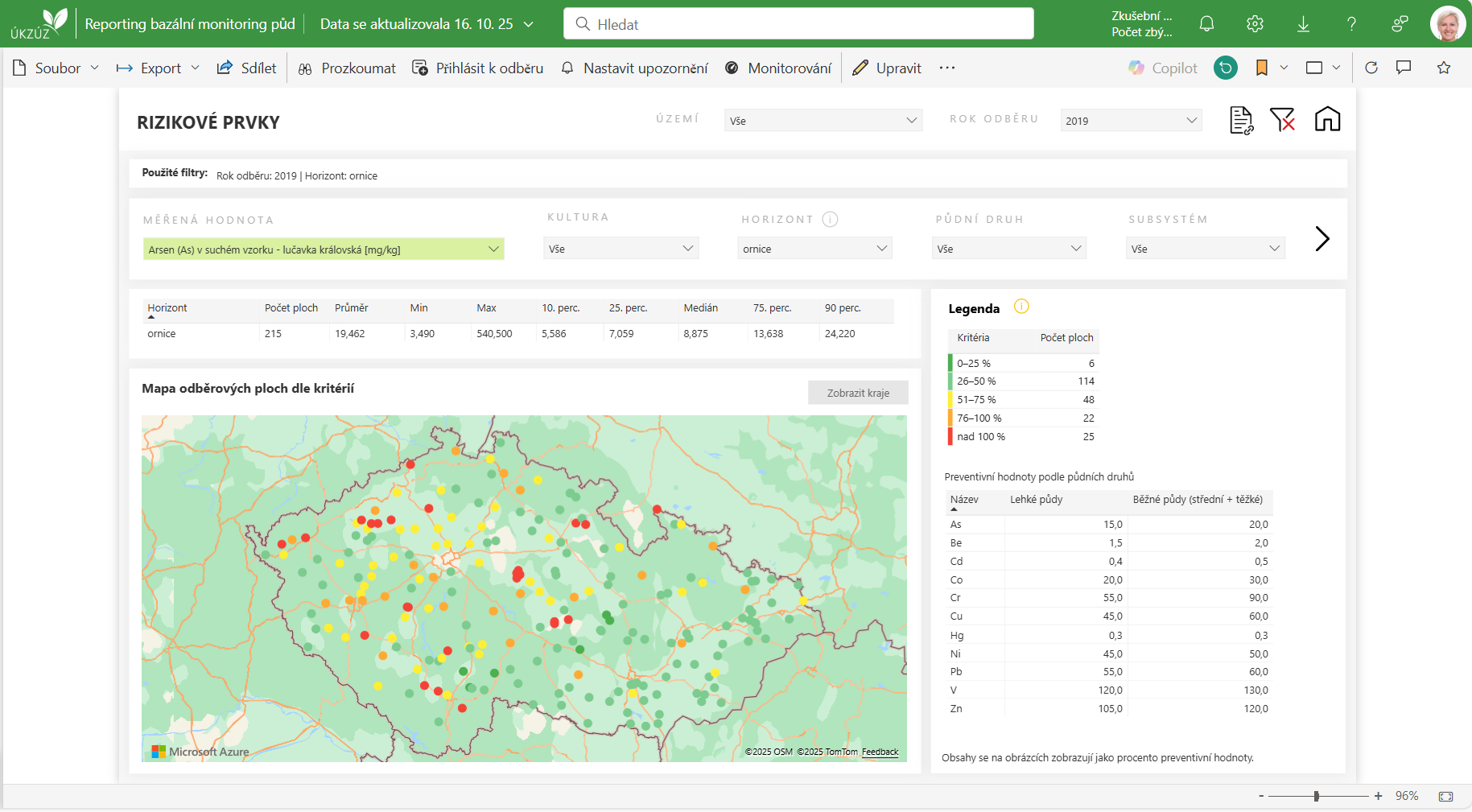1472x812 pixels.
Task: Expand Měřená hodnota Arsen dropdown
Action: click(324, 249)
